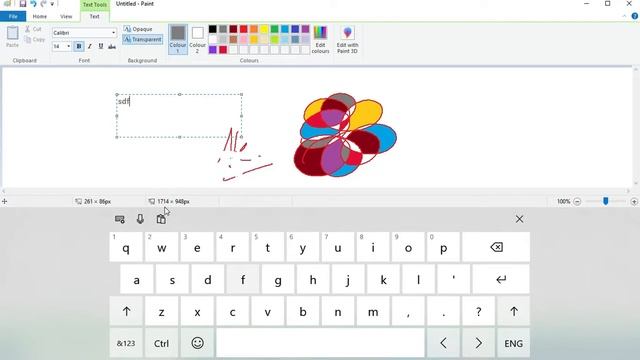Click the Save icon in title bar

pos(23,4)
